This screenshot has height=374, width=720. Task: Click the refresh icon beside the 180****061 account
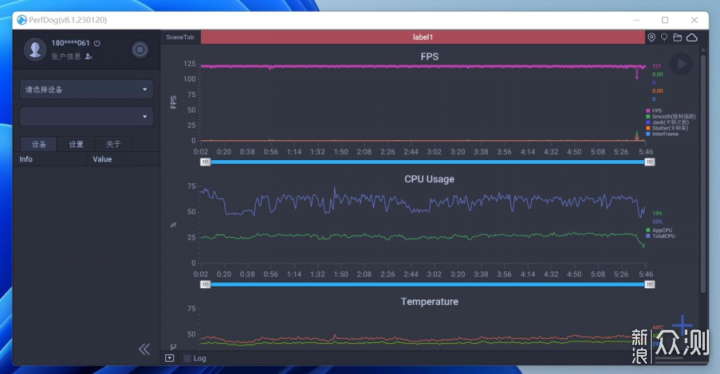pos(97,43)
